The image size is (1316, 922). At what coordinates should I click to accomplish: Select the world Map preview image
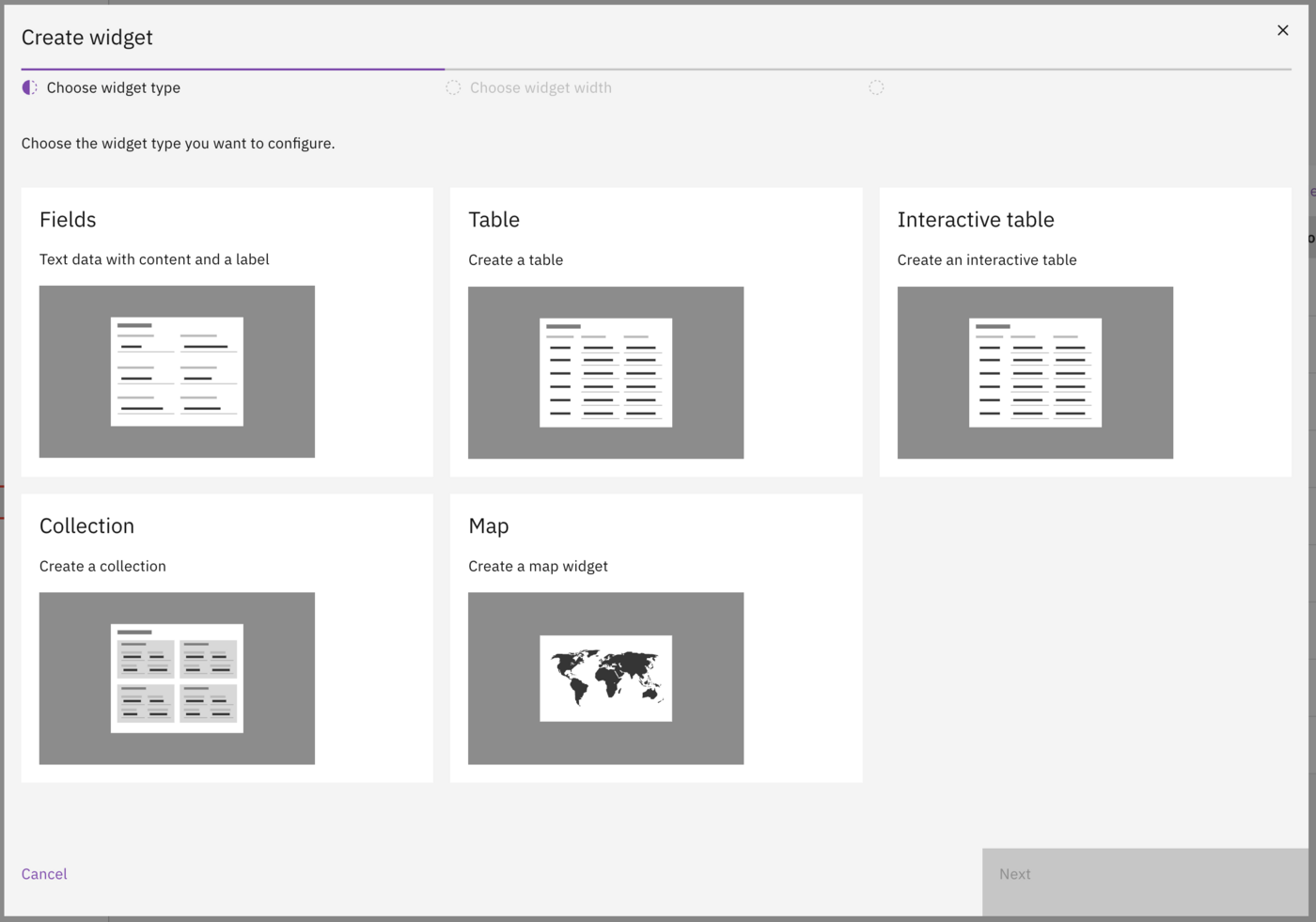pos(605,678)
